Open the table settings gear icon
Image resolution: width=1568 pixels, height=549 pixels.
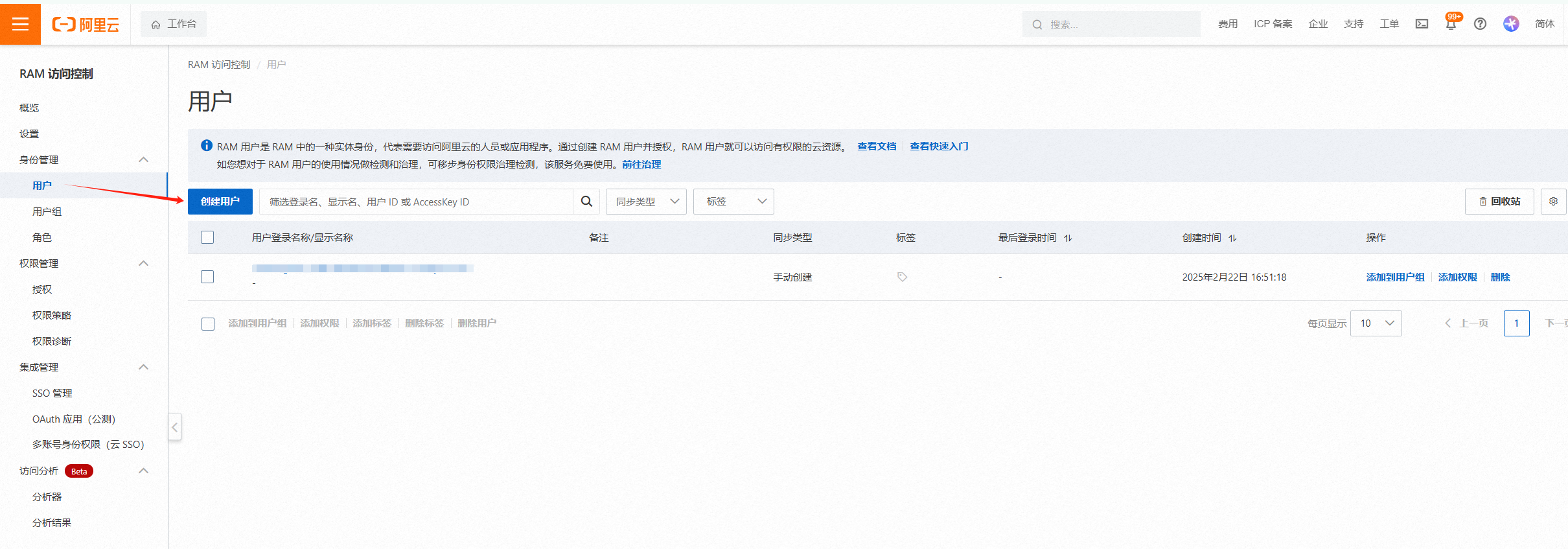[1553, 202]
